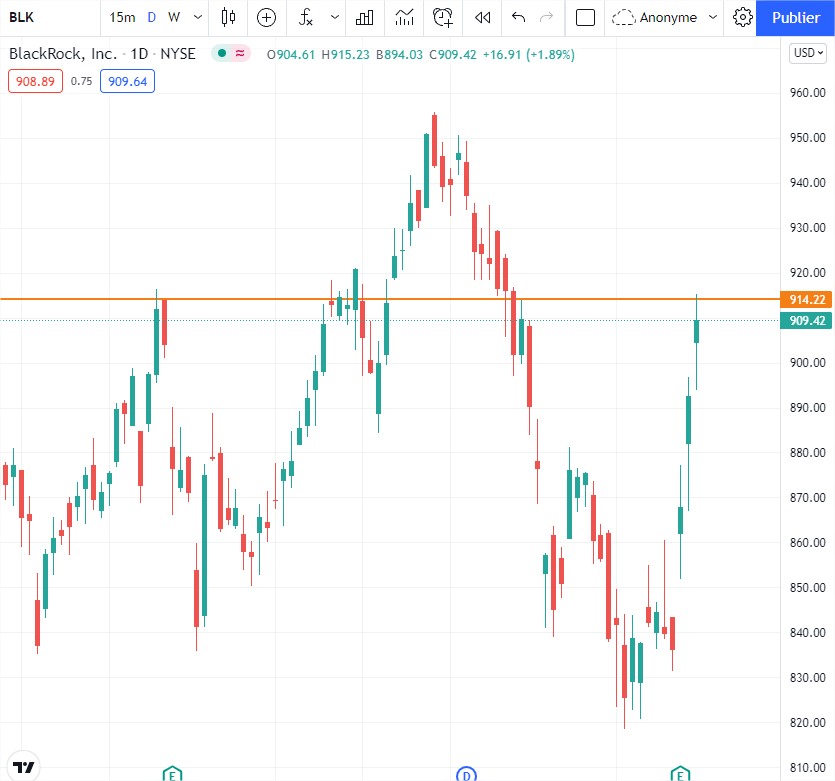
Task: Click the 900.00 price axis label
Action: [x=807, y=363]
